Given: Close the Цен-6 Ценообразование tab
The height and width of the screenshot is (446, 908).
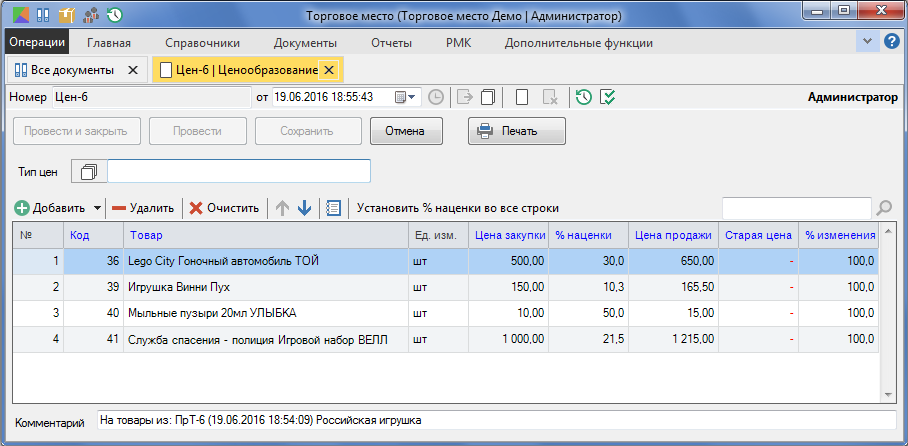Looking at the screenshot, I should click(328, 70).
